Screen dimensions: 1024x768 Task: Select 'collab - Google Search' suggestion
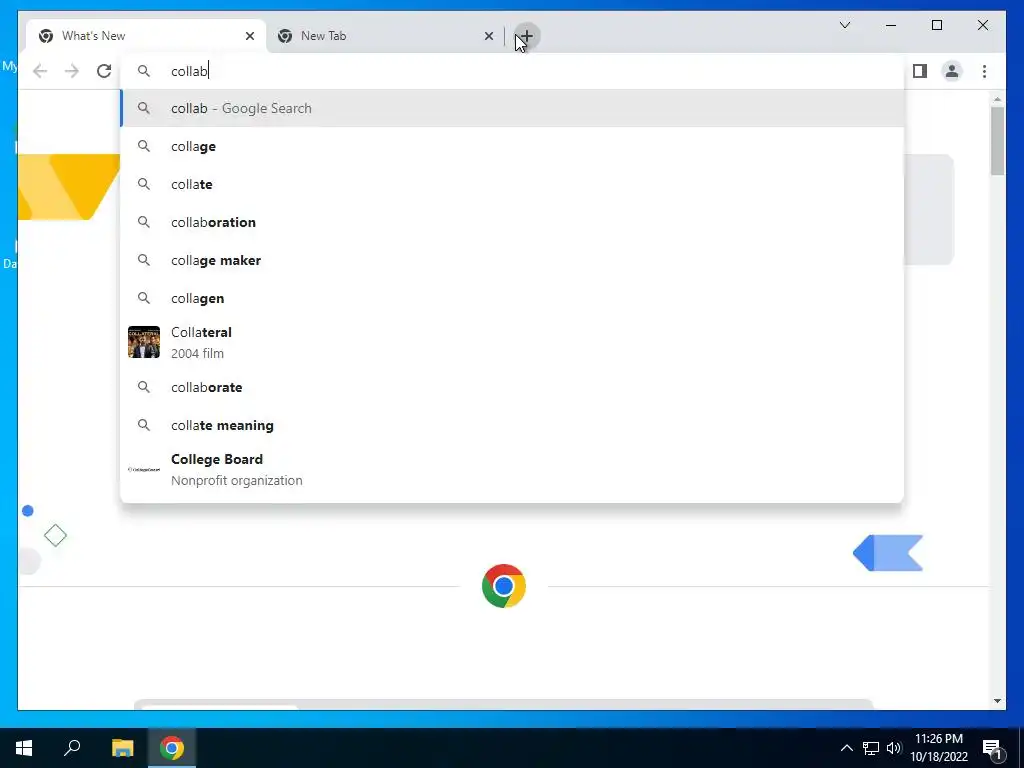(512, 108)
